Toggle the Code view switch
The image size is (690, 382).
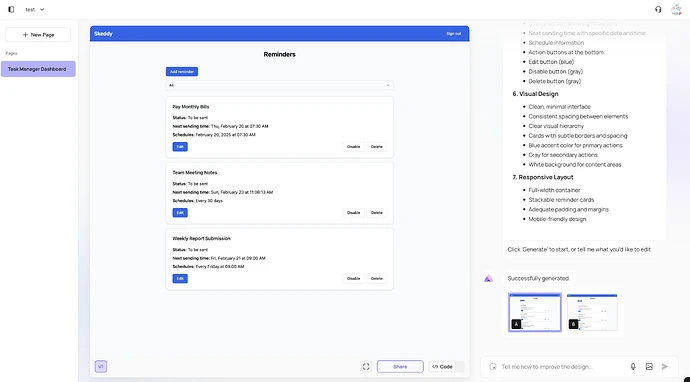[446, 367]
